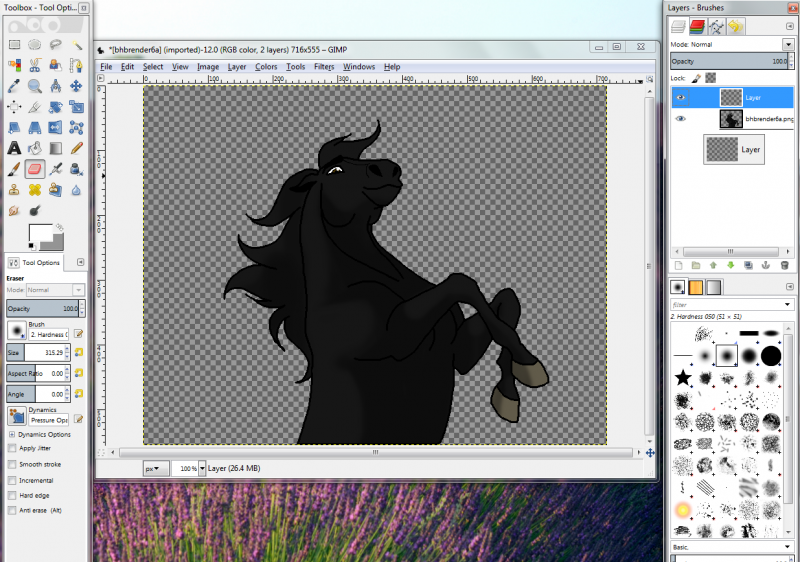800x562 pixels.
Task: Open the Layers dock tab menu arrow
Action: point(790,26)
